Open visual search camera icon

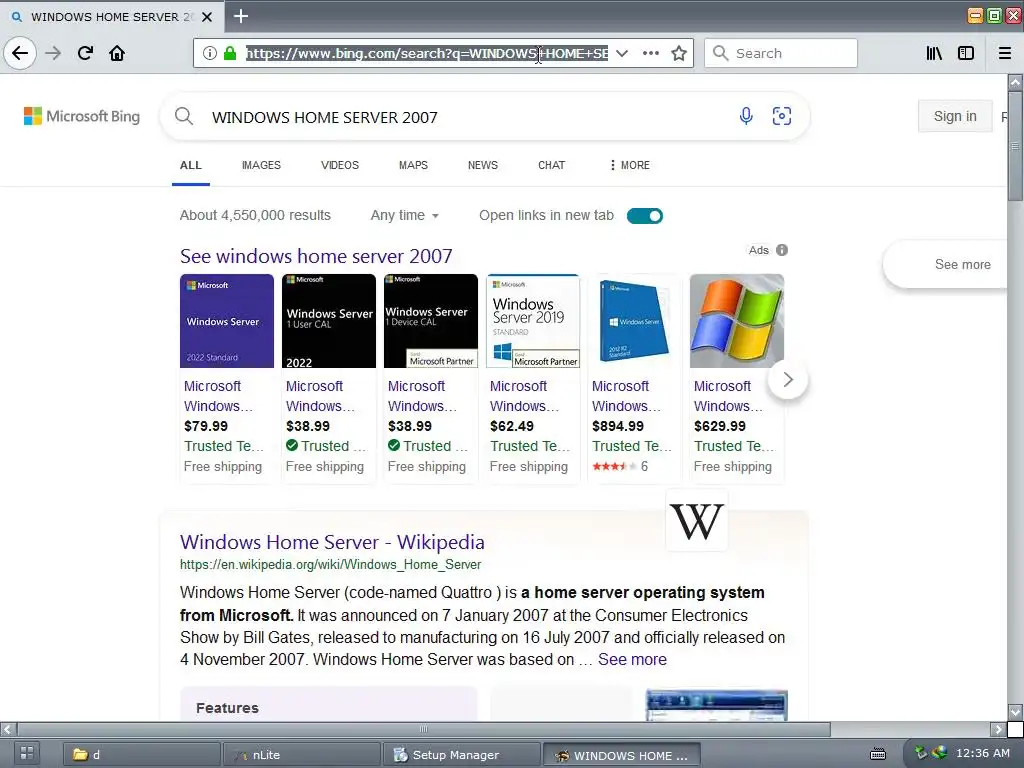pos(782,116)
